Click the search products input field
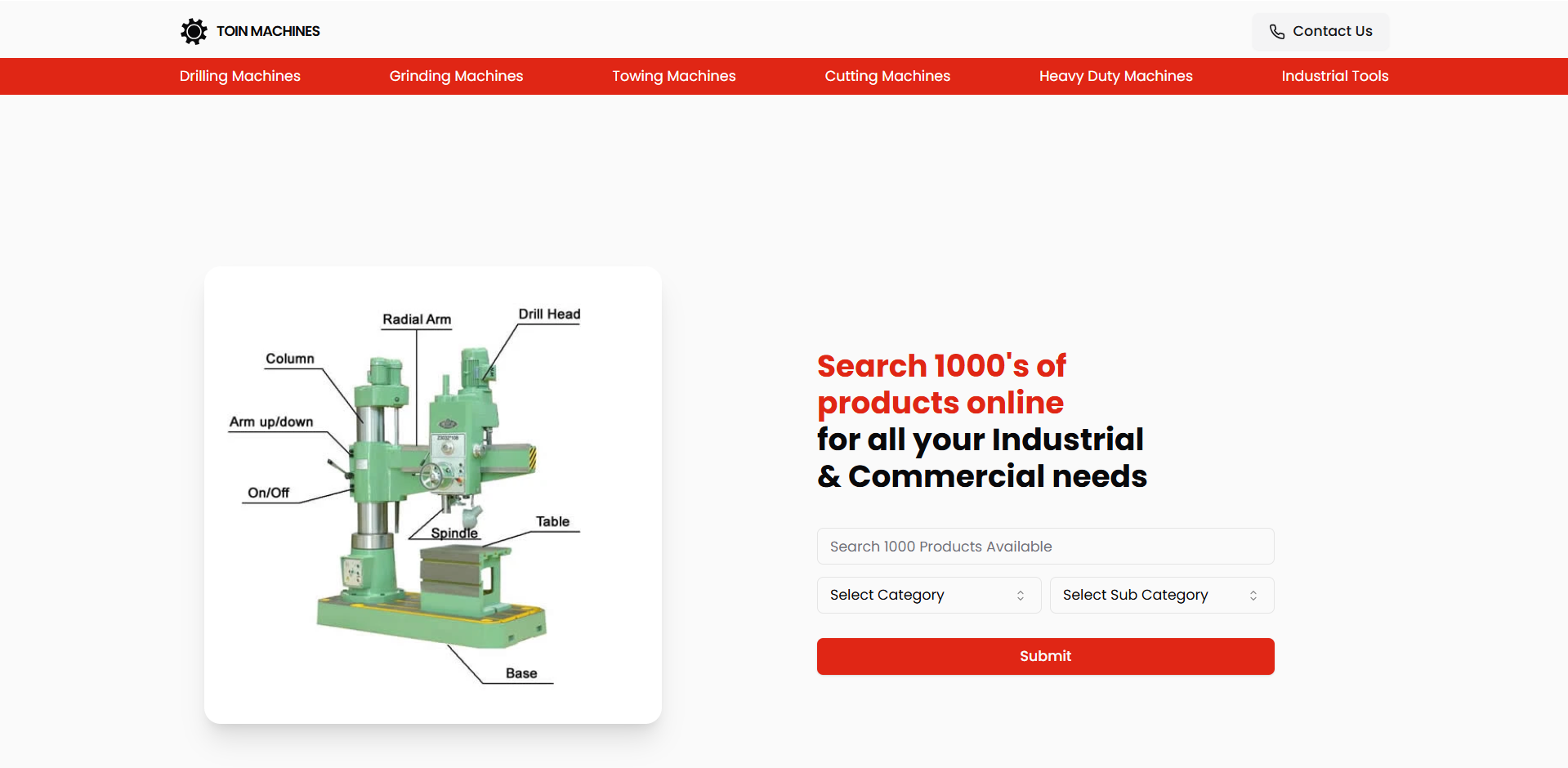 (x=1045, y=546)
